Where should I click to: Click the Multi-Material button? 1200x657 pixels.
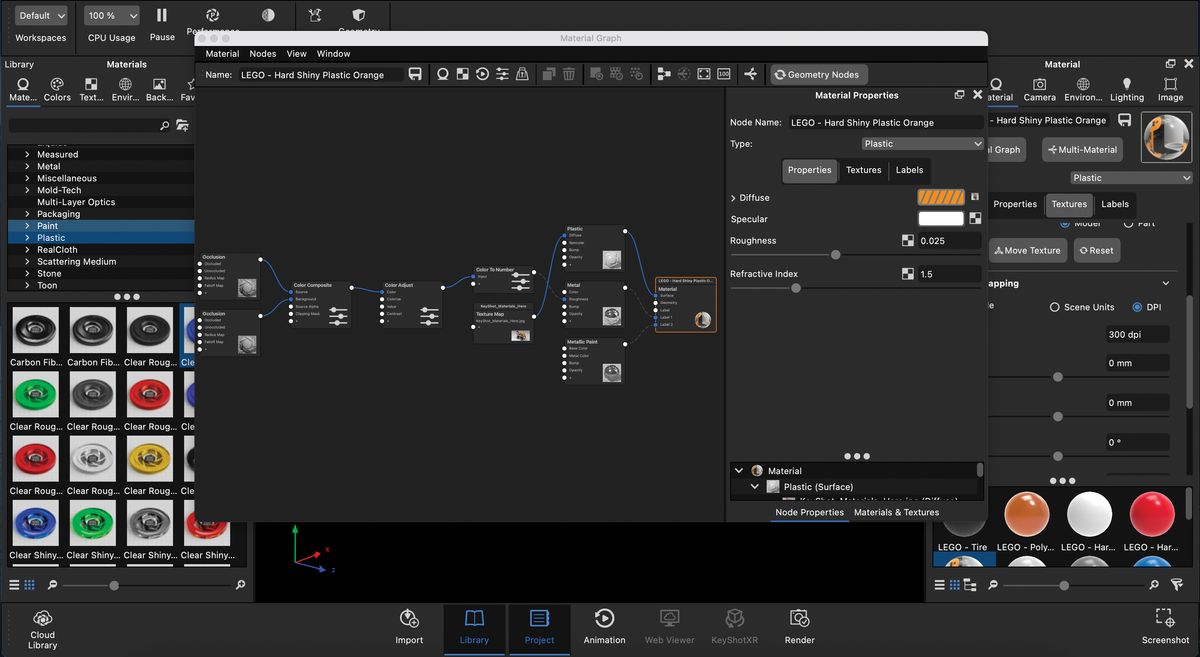(x=1081, y=149)
